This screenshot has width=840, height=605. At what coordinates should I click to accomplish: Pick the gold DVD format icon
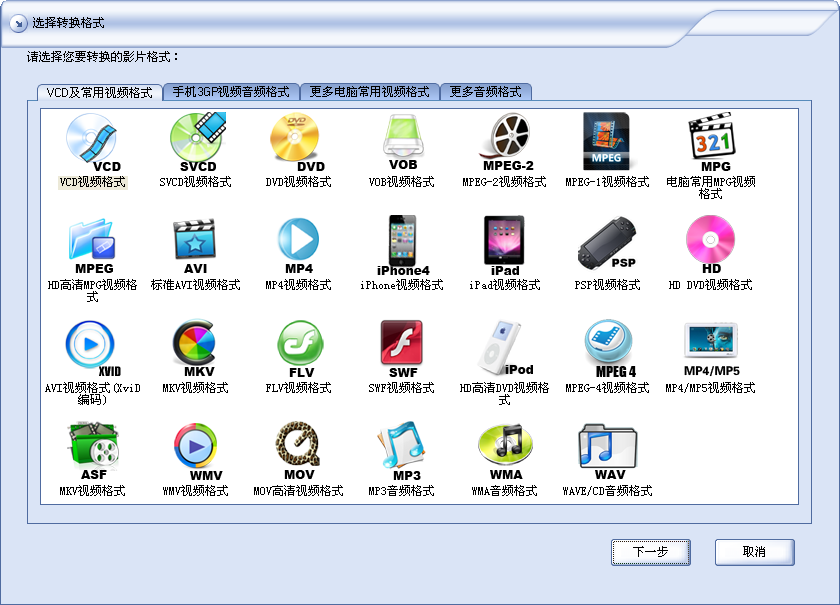298,143
